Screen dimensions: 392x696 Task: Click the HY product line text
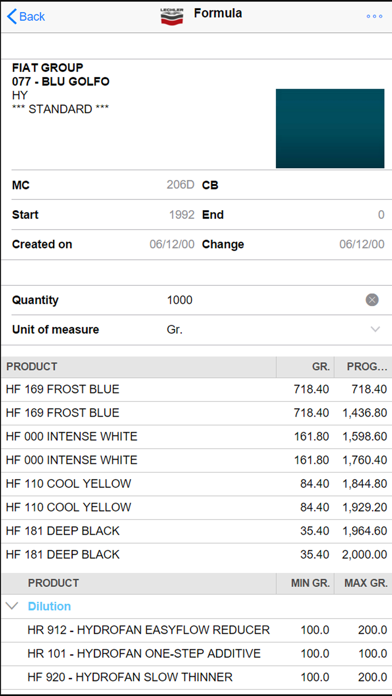click(20, 95)
